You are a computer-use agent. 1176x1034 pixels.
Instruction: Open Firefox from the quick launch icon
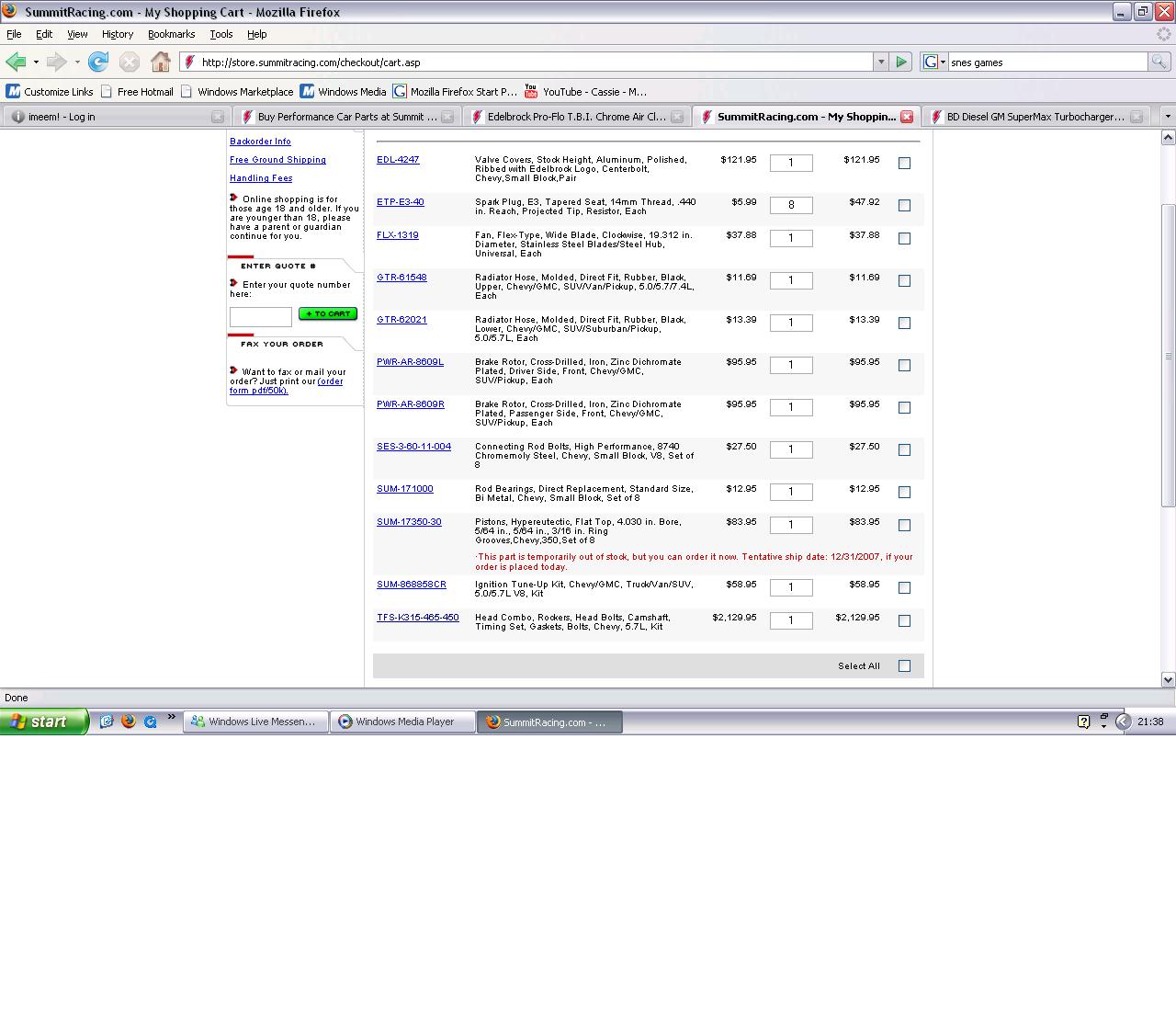point(129,722)
